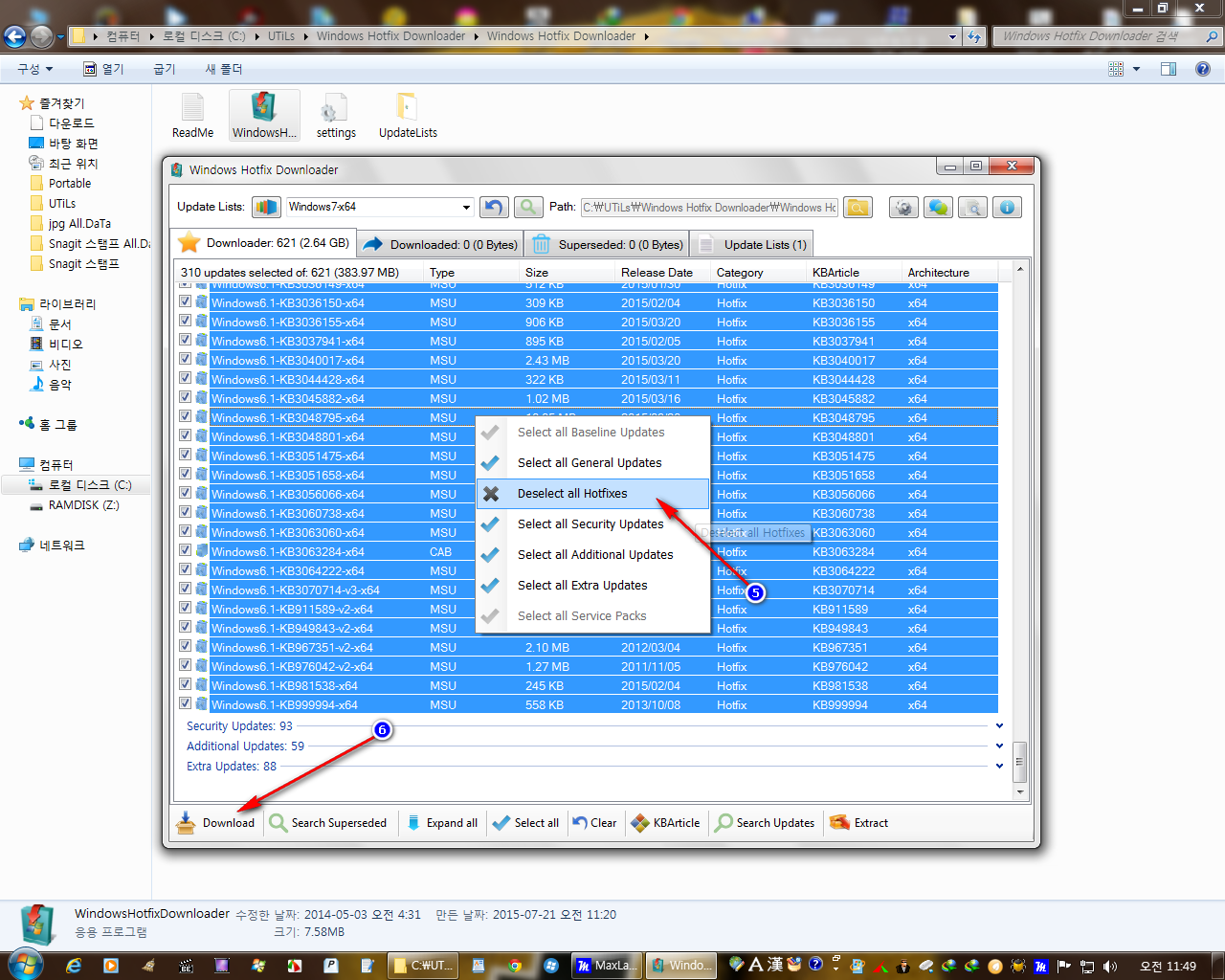Toggle checkbox for Windows6.1-KB3036150-x64

tap(186, 301)
